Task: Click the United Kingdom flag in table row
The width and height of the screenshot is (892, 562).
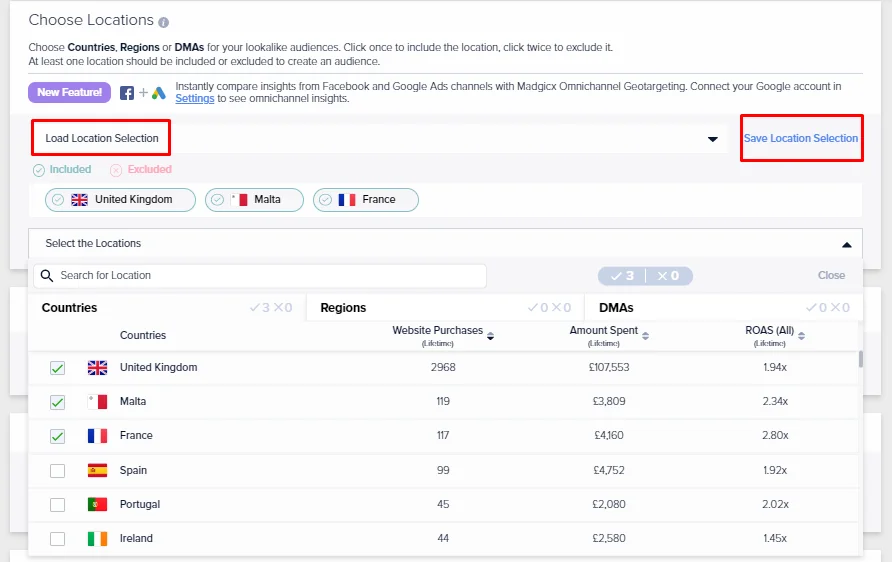Action: point(97,368)
